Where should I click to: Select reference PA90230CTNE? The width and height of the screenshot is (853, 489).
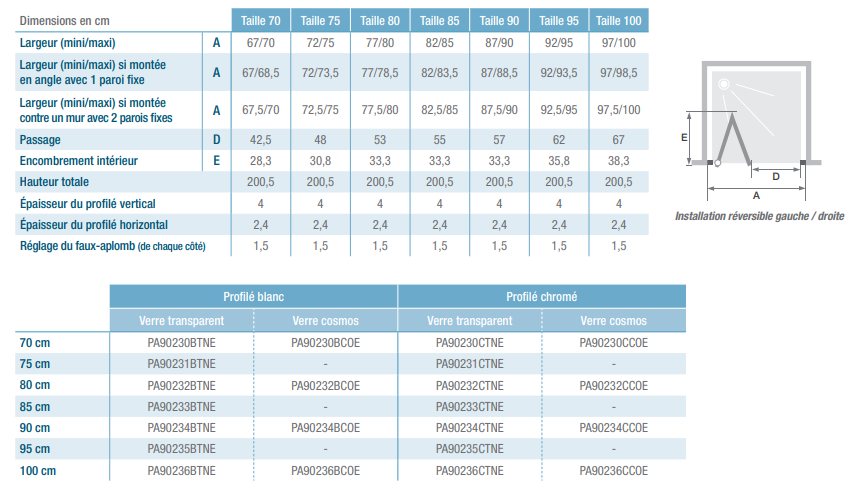click(469, 343)
